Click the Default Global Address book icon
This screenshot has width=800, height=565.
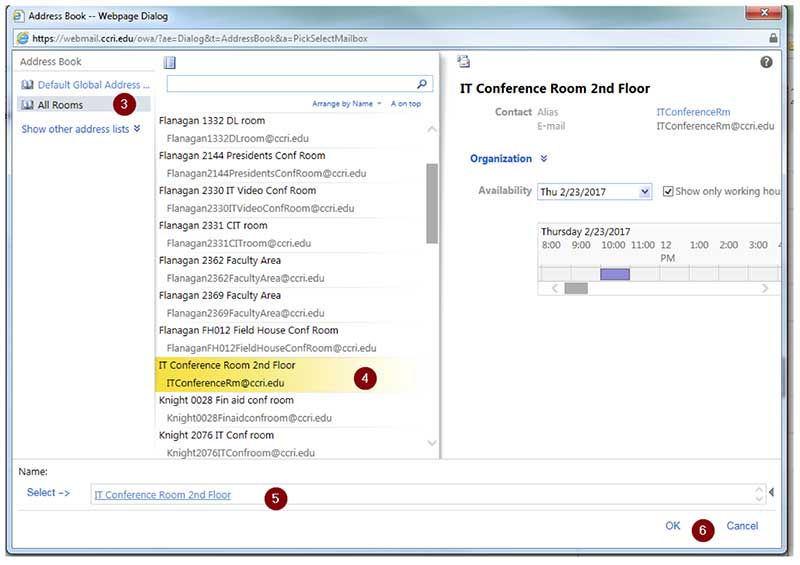[x=27, y=85]
